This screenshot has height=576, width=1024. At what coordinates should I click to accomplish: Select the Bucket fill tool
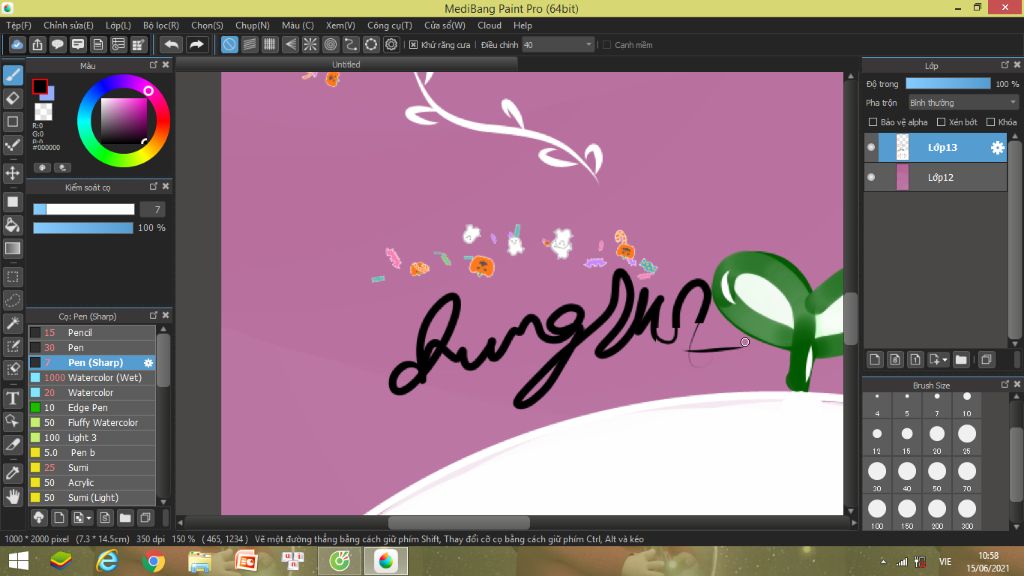point(13,225)
